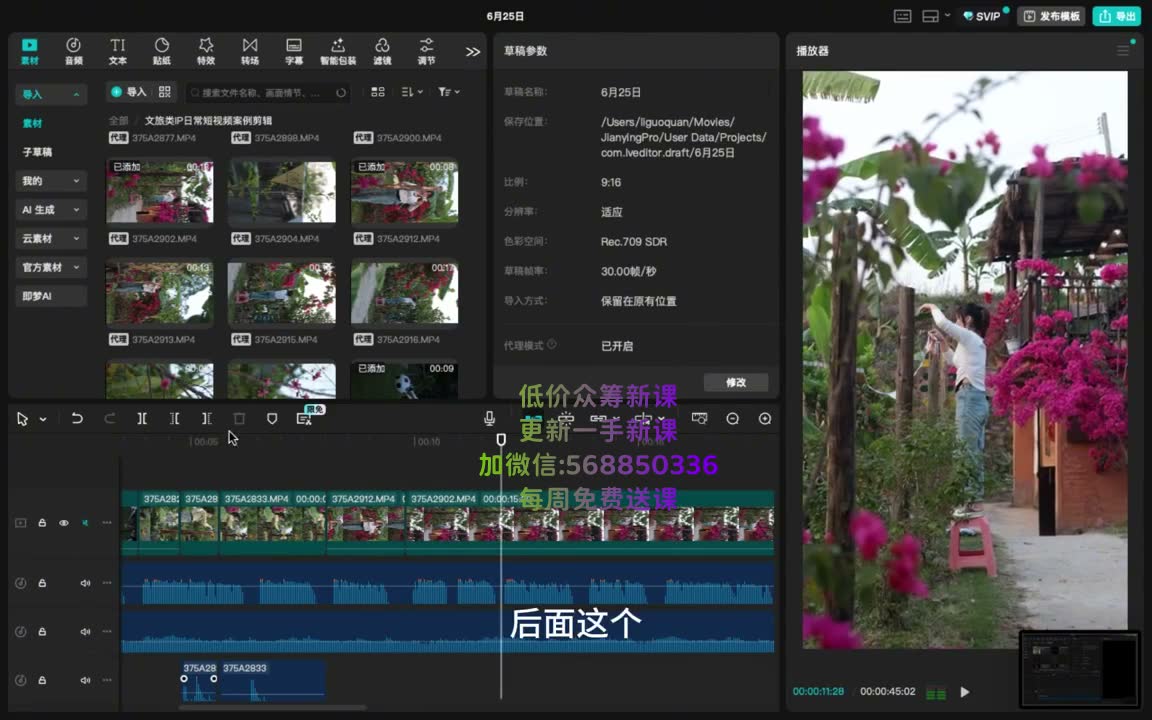
Task: Mute the second audio track
Action: [85, 632]
